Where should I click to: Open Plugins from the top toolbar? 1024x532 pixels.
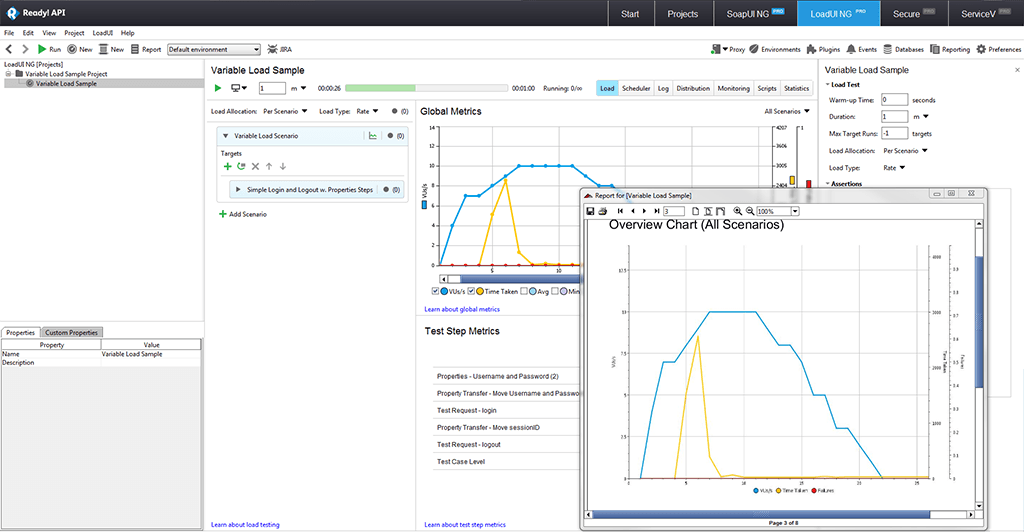tap(823, 49)
